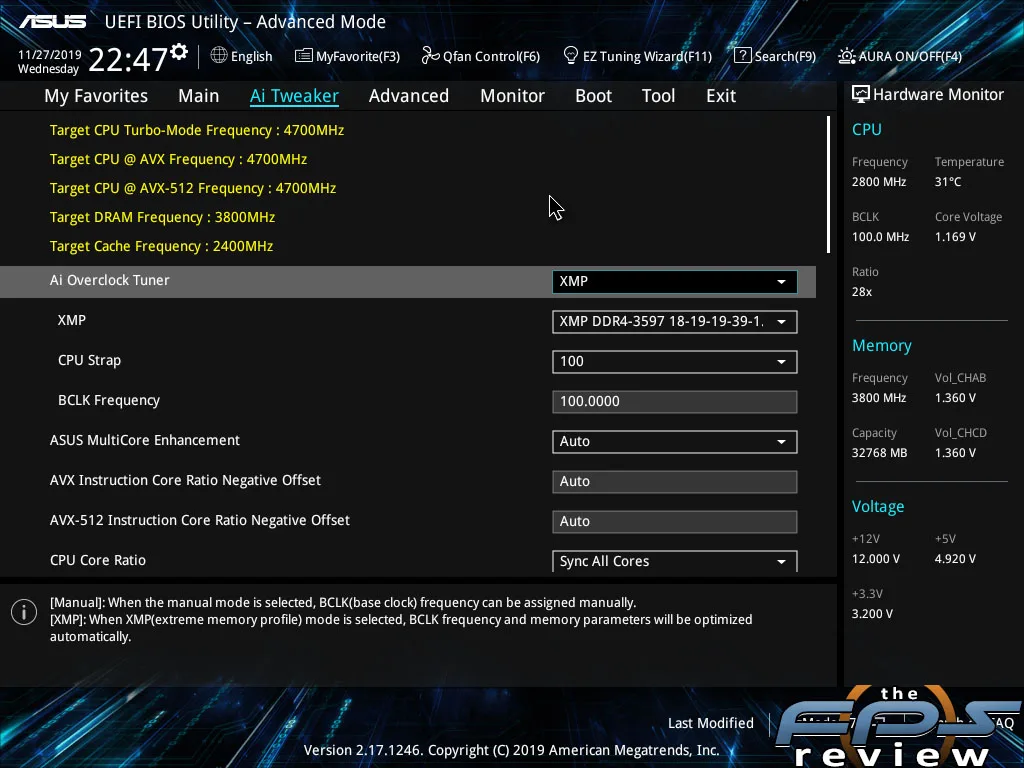The height and width of the screenshot is (768, 1024).
Task: Click AVX Instruction Core Ratio Negative Offset field
Action: coord(675,481)
